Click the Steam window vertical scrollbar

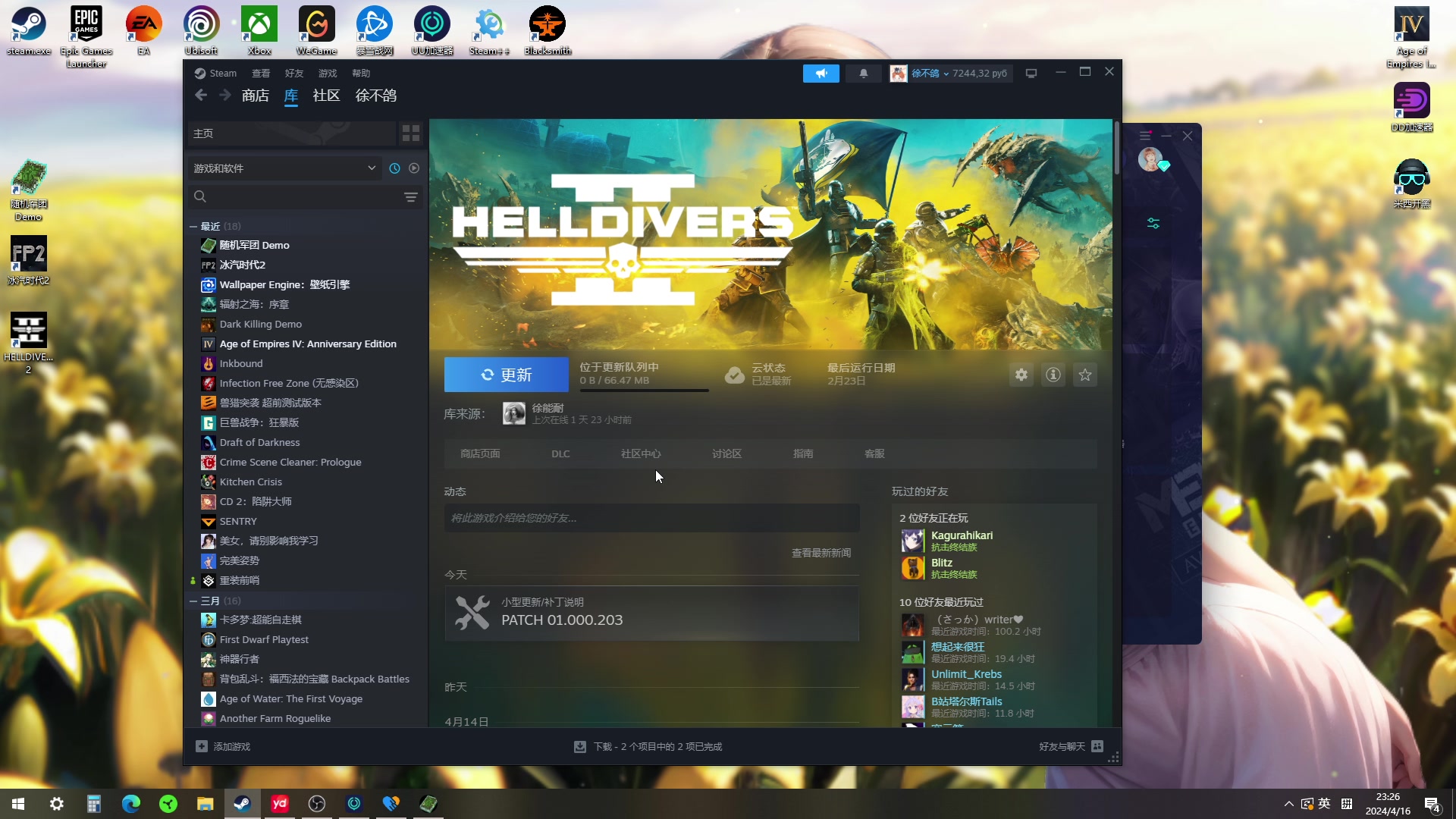[1117, 147]
